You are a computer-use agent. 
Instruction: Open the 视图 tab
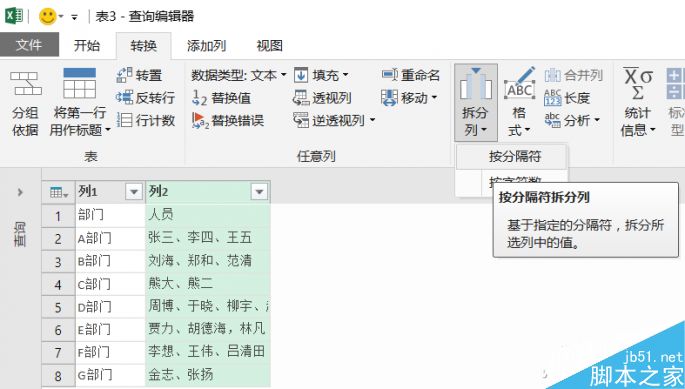click(269, 45)
